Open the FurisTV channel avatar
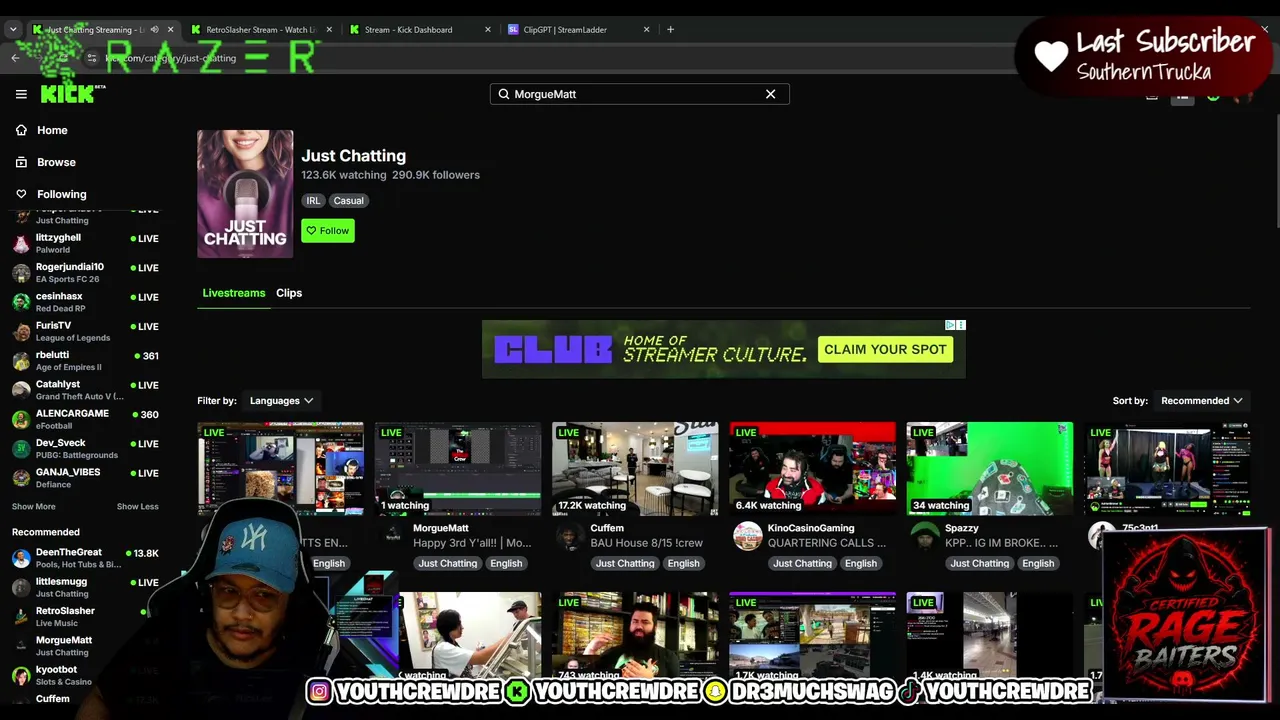This screenshot has height=720, width=1280. tap(21, 332)
